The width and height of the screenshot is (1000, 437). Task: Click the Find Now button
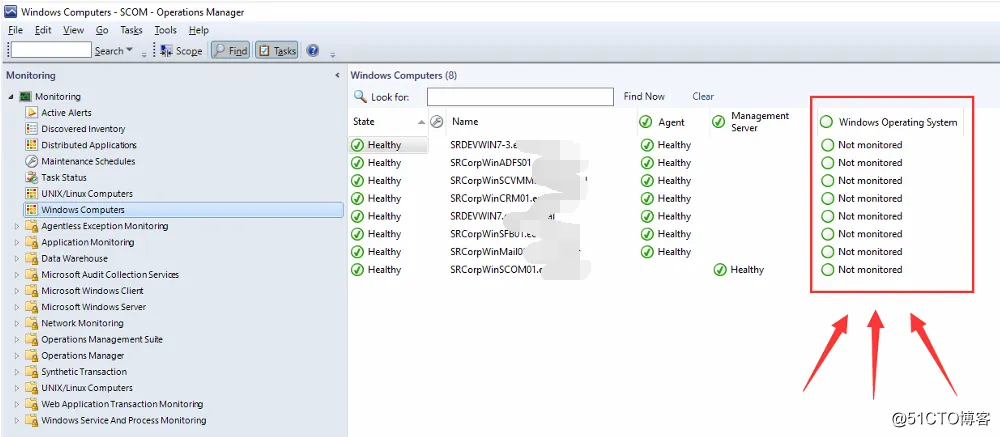click(644, 96)
